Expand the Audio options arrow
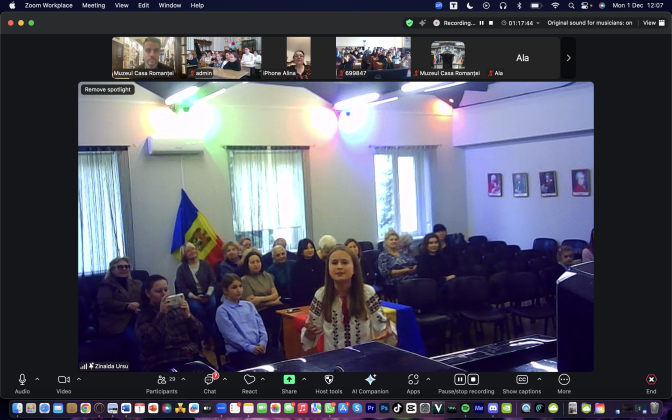 (x=38, y=379)
